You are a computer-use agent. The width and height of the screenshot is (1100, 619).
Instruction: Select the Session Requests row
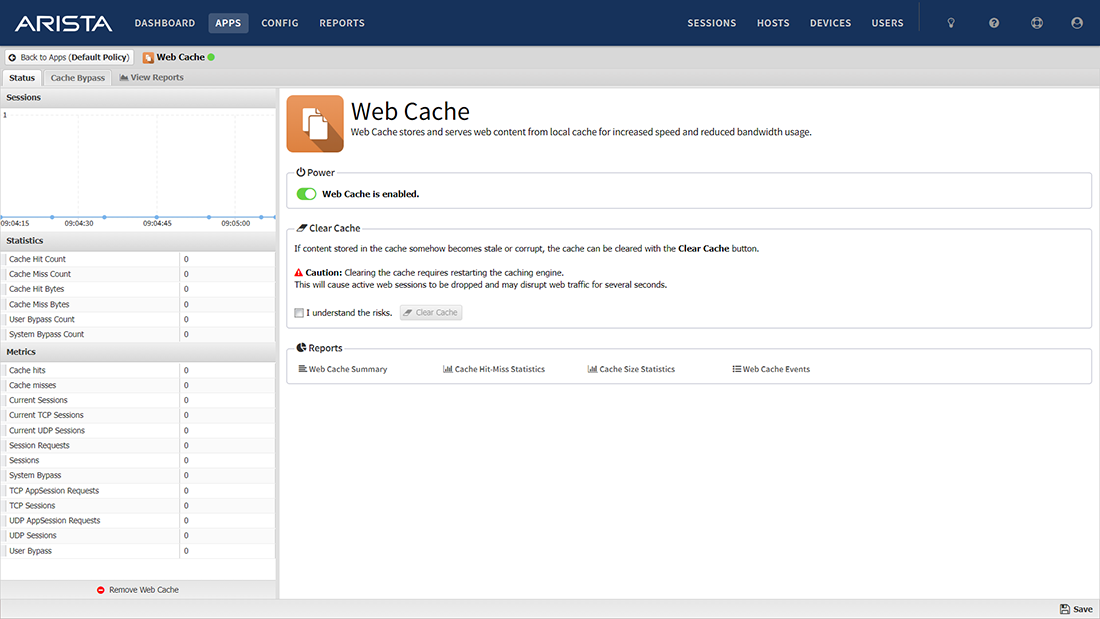point(138,446)
